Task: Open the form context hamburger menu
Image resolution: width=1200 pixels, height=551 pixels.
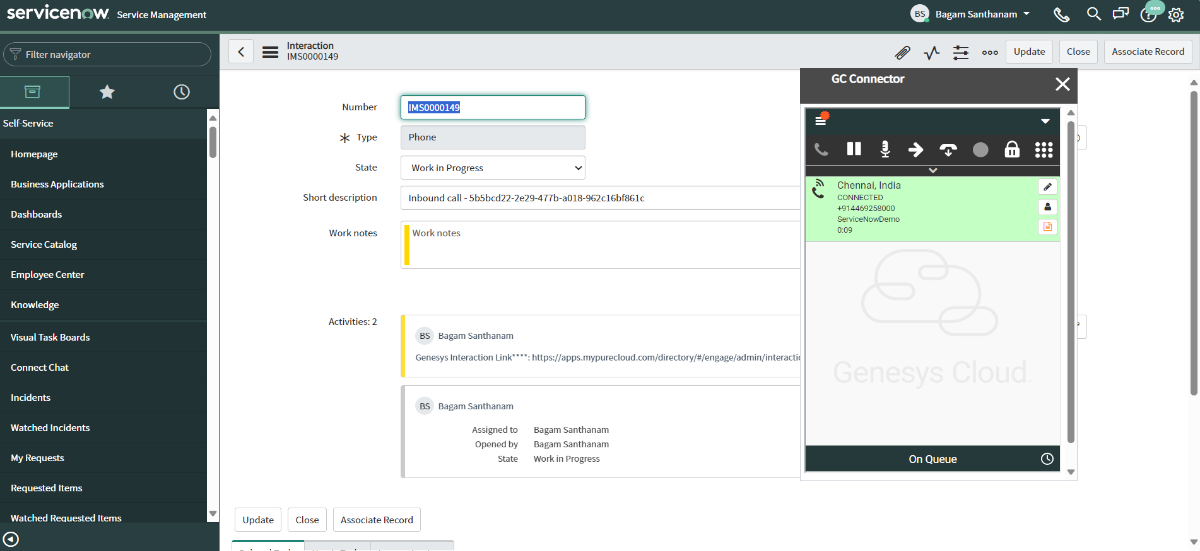Action: (270, 52)
